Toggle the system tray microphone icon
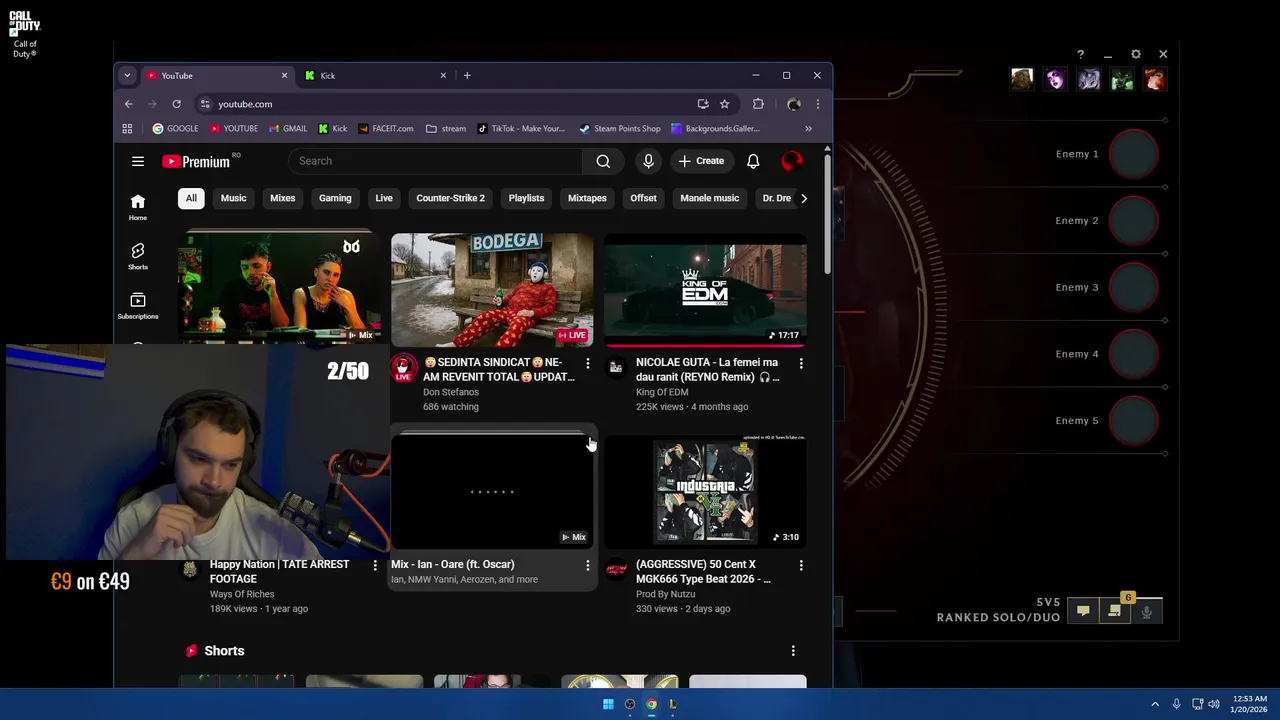The height and width of the screenshot is (720, 1280). point(1176,704)
